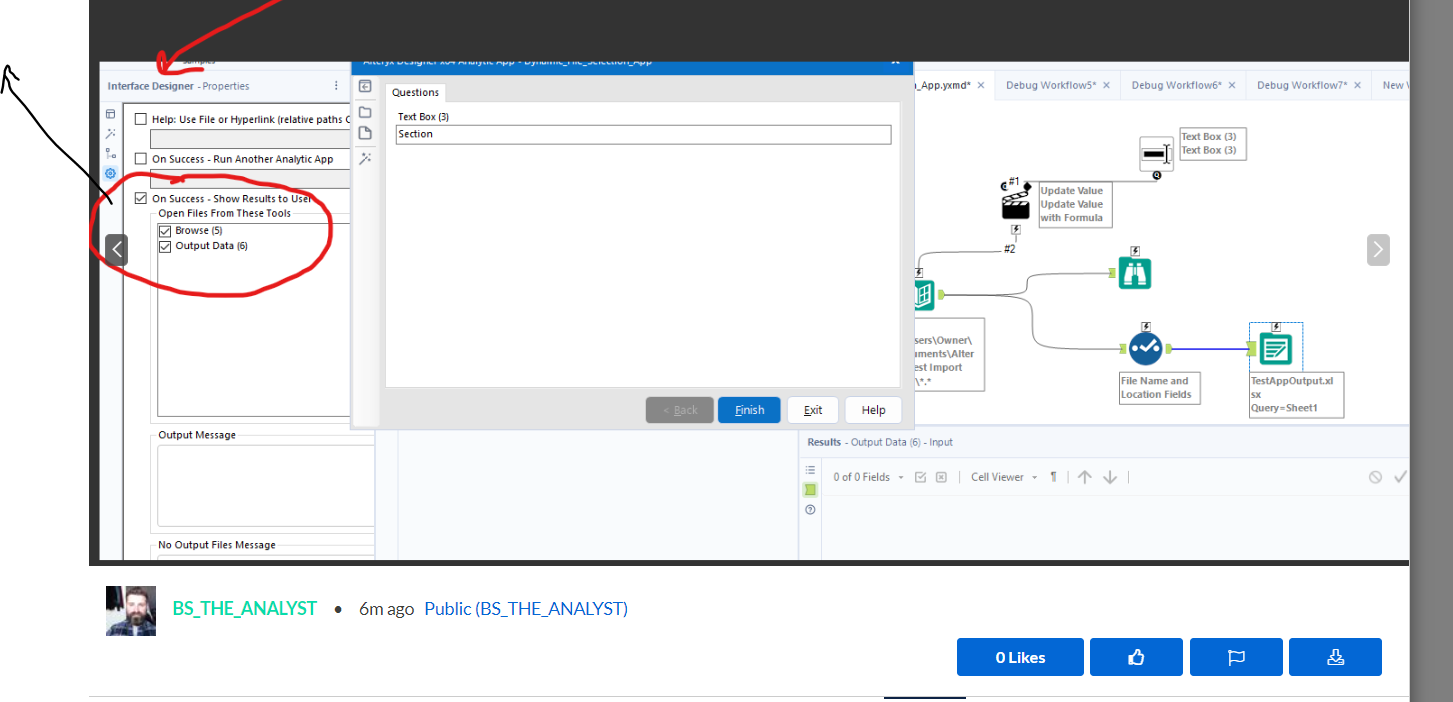Click the folder icon in the app dialog sidebar
This screenshot has width=1453, height=702.
pyautogui.click(x=365, y=111)
